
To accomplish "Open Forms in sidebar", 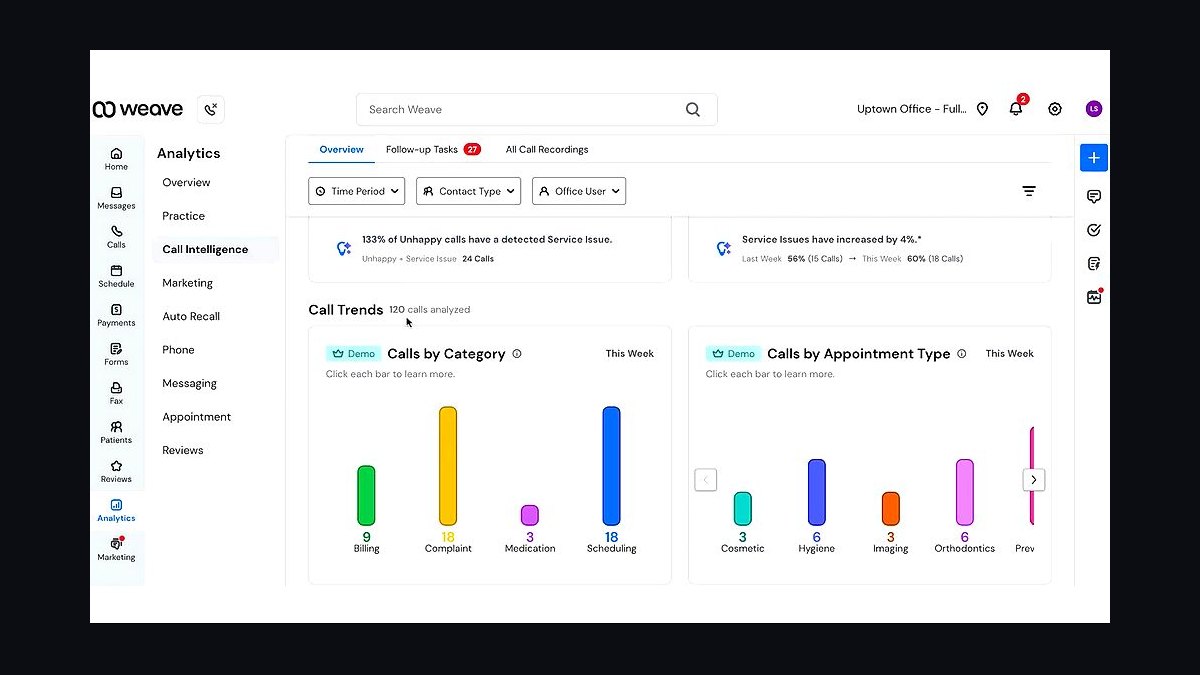I will coord(116,354).
